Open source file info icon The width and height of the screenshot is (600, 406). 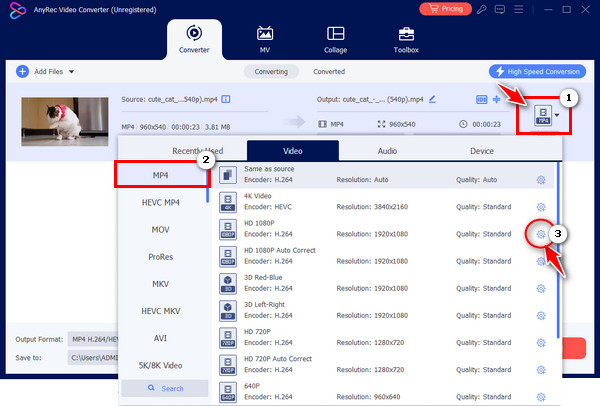coord(226,99)
